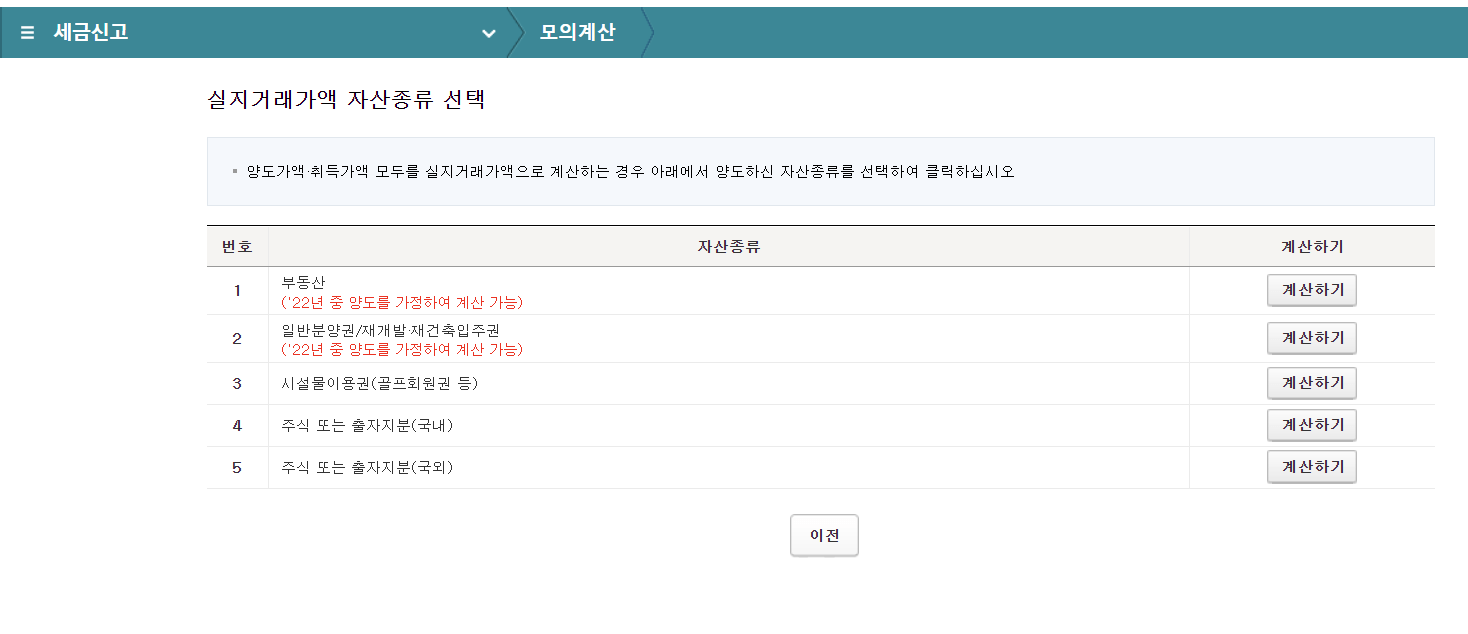Click 계산하기 for 주식 또는 출자지분(국내)
The image size is (1468, 634).
[1312, 425]
